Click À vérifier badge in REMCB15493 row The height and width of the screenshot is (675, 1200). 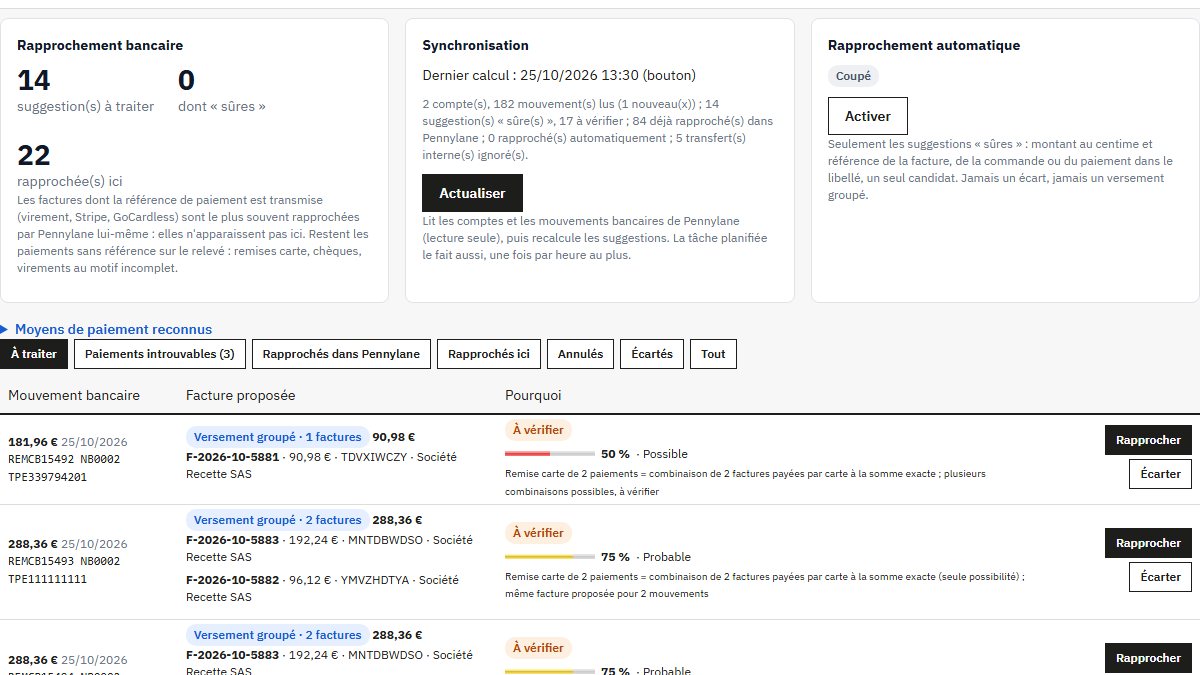point(538,533)
